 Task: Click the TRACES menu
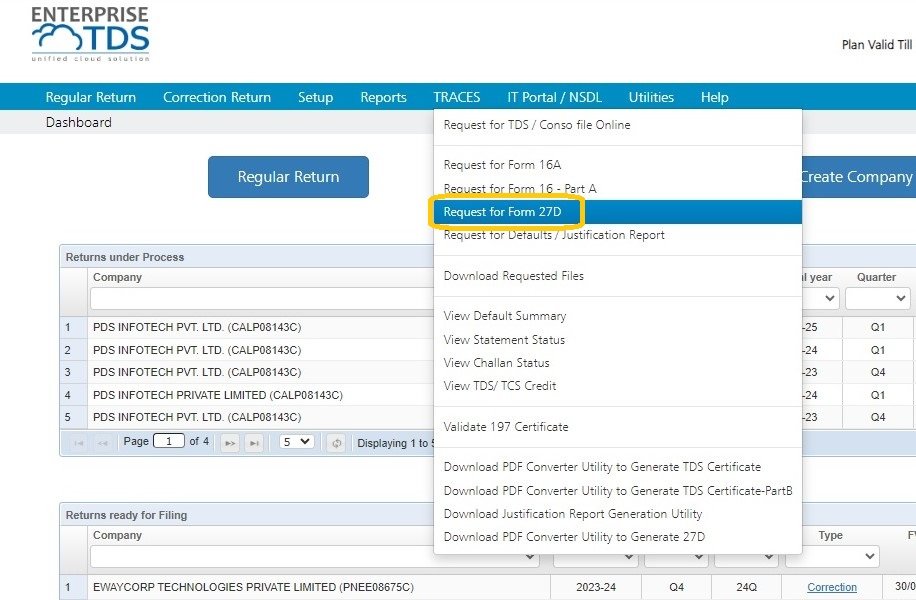coord(457,97)
